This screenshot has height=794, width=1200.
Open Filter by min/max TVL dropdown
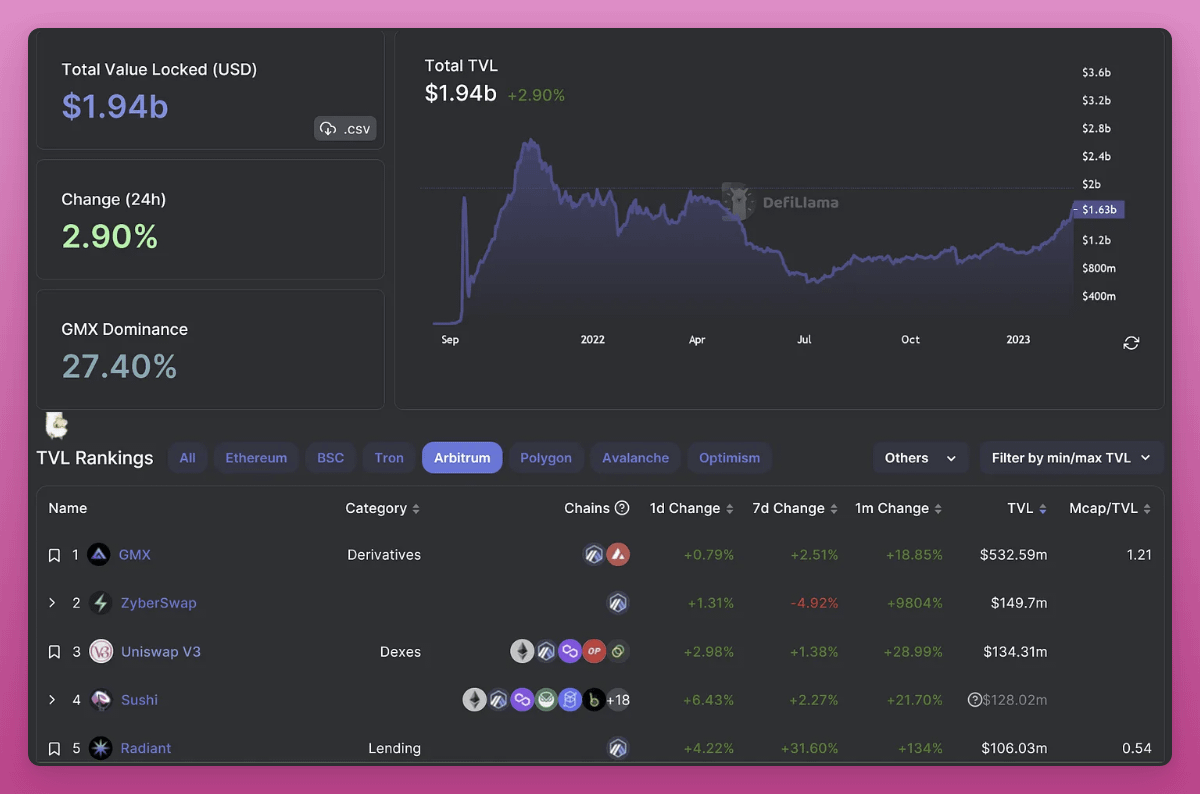1071,458
